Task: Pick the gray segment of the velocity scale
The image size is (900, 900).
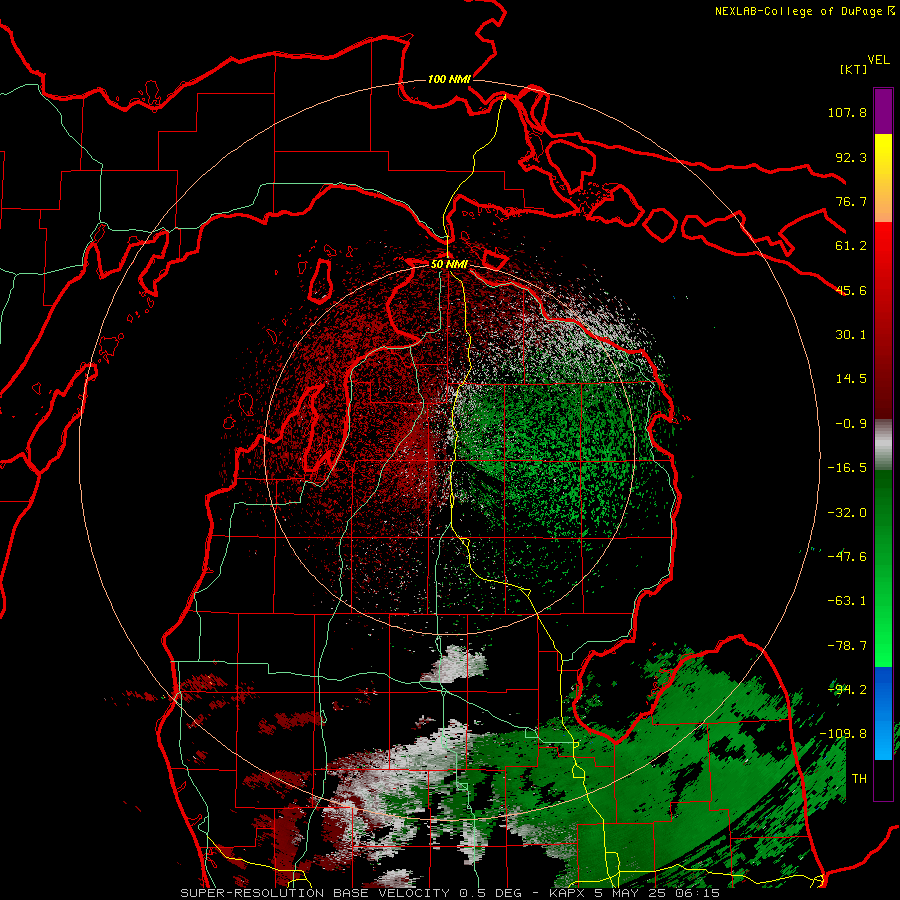Action: (883, 445)
